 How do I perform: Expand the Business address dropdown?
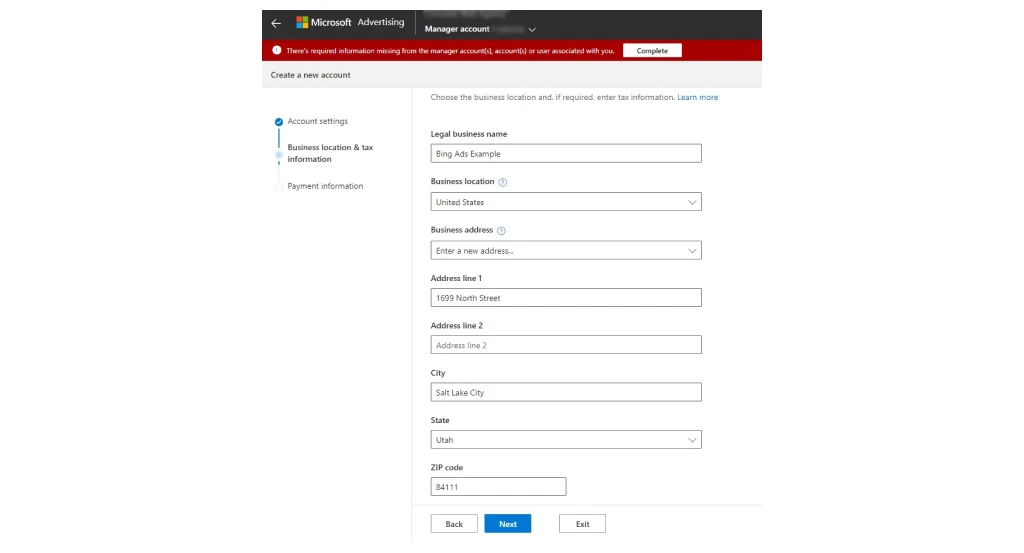point(566,250)
